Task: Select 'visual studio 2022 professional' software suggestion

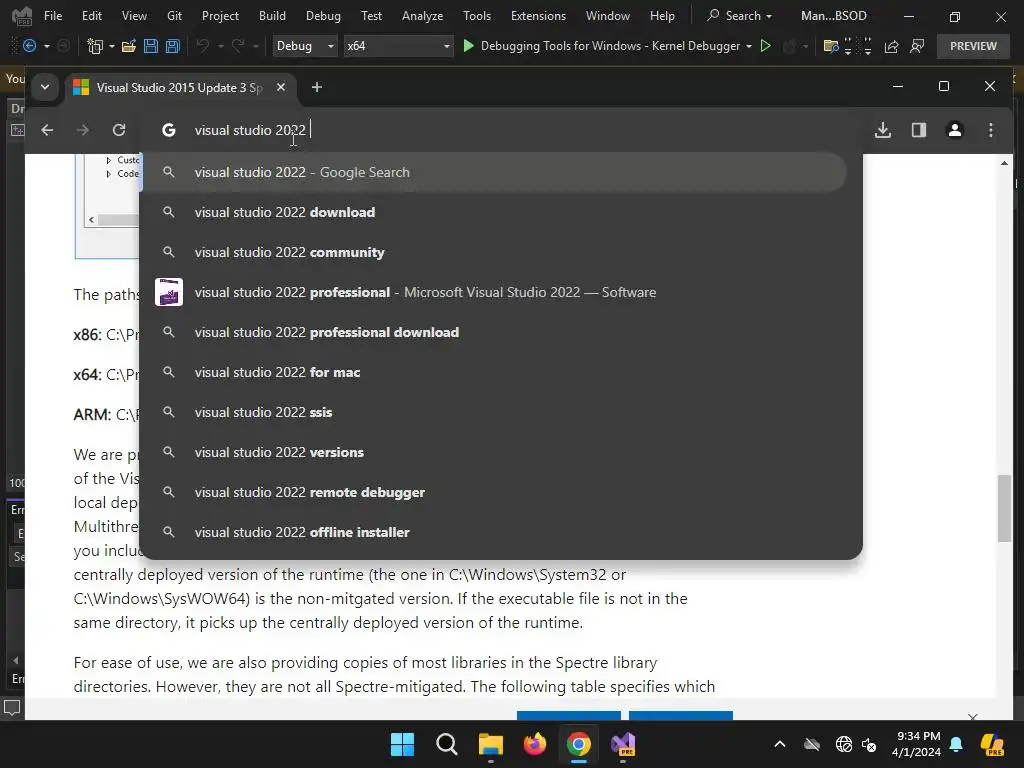Action: [x=494, y=292]
